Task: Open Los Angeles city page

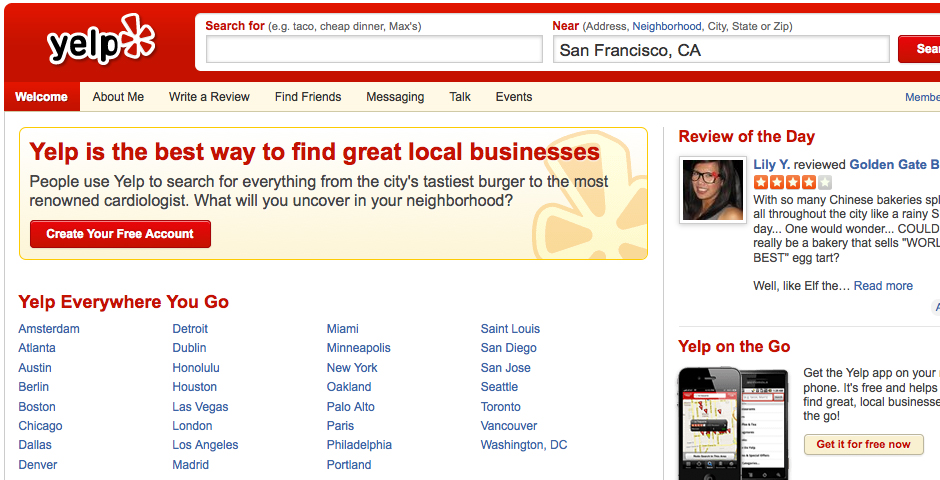Action: click(x=205, y=445)
